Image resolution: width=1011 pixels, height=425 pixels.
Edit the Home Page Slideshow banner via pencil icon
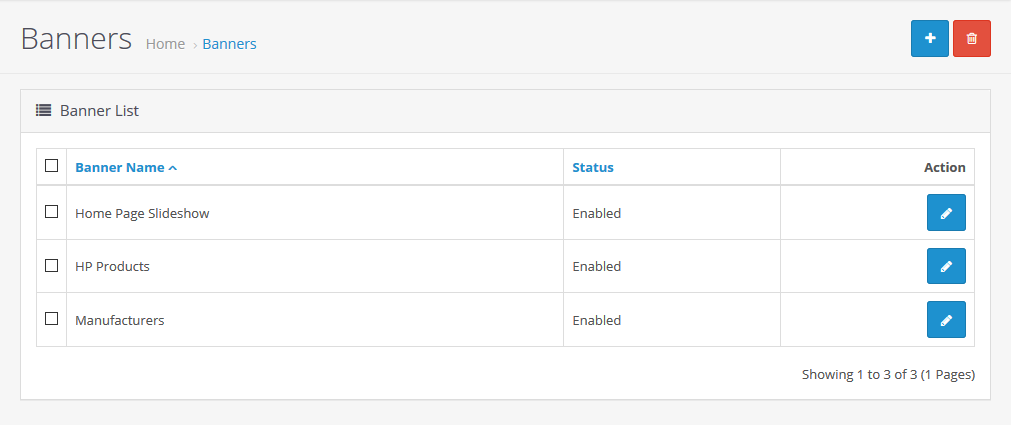point(946,213)
